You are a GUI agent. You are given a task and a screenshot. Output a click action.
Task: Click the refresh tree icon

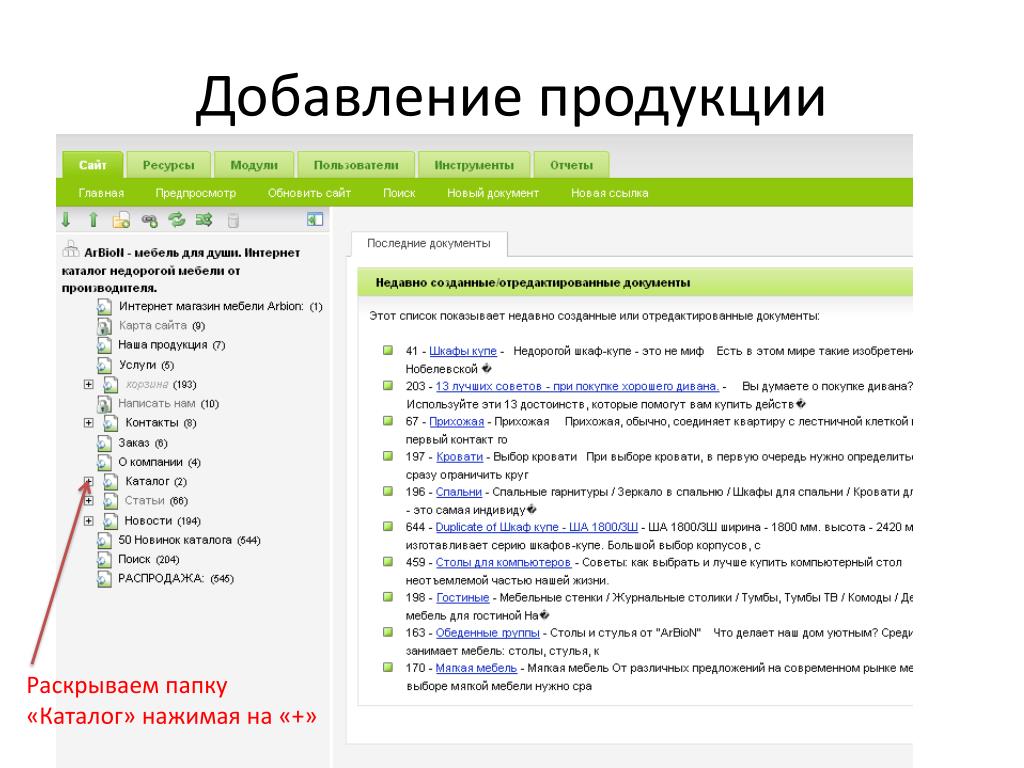[177, 220]
